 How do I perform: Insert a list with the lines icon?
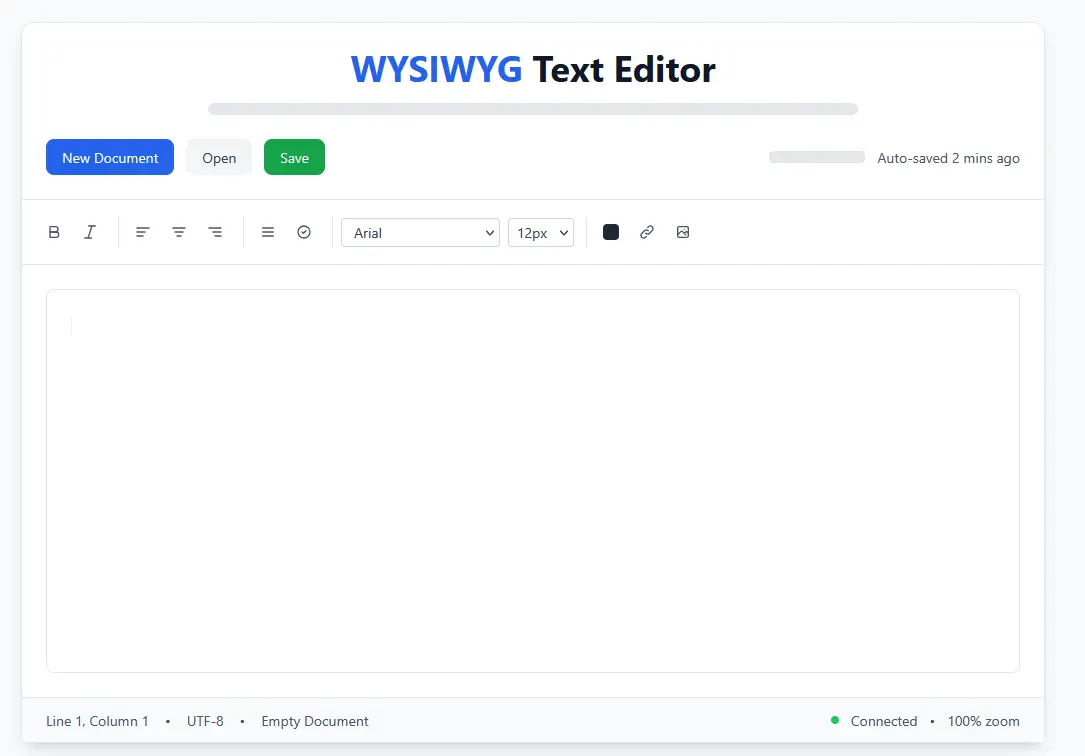(x=268, y=232)
